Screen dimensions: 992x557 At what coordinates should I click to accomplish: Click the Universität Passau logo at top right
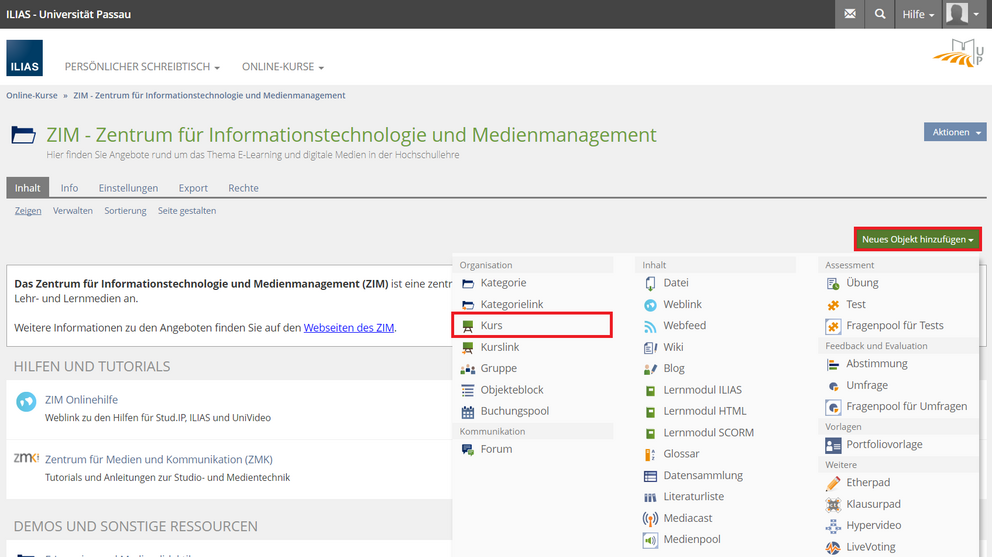tap(959, 53)
